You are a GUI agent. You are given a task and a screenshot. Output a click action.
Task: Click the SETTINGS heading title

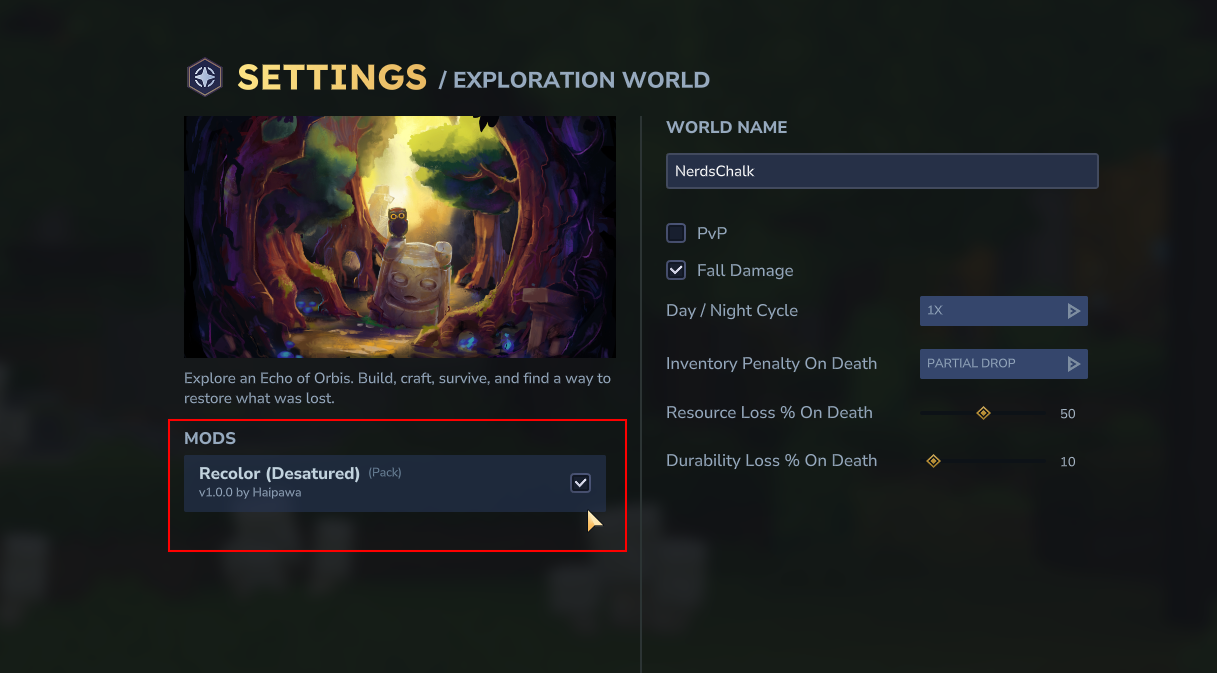pos(332,78)
